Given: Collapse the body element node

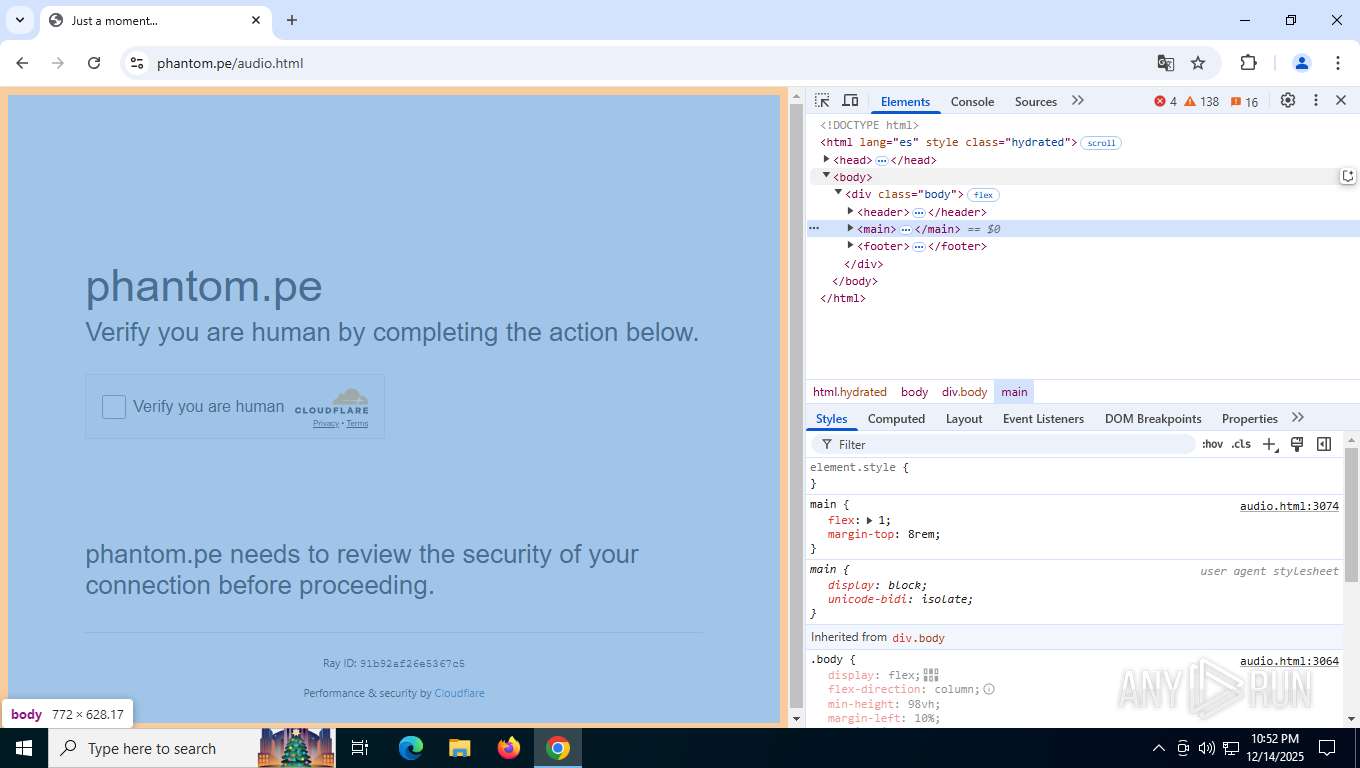Looking at the screenshot, I should click(x=827, y=176).
